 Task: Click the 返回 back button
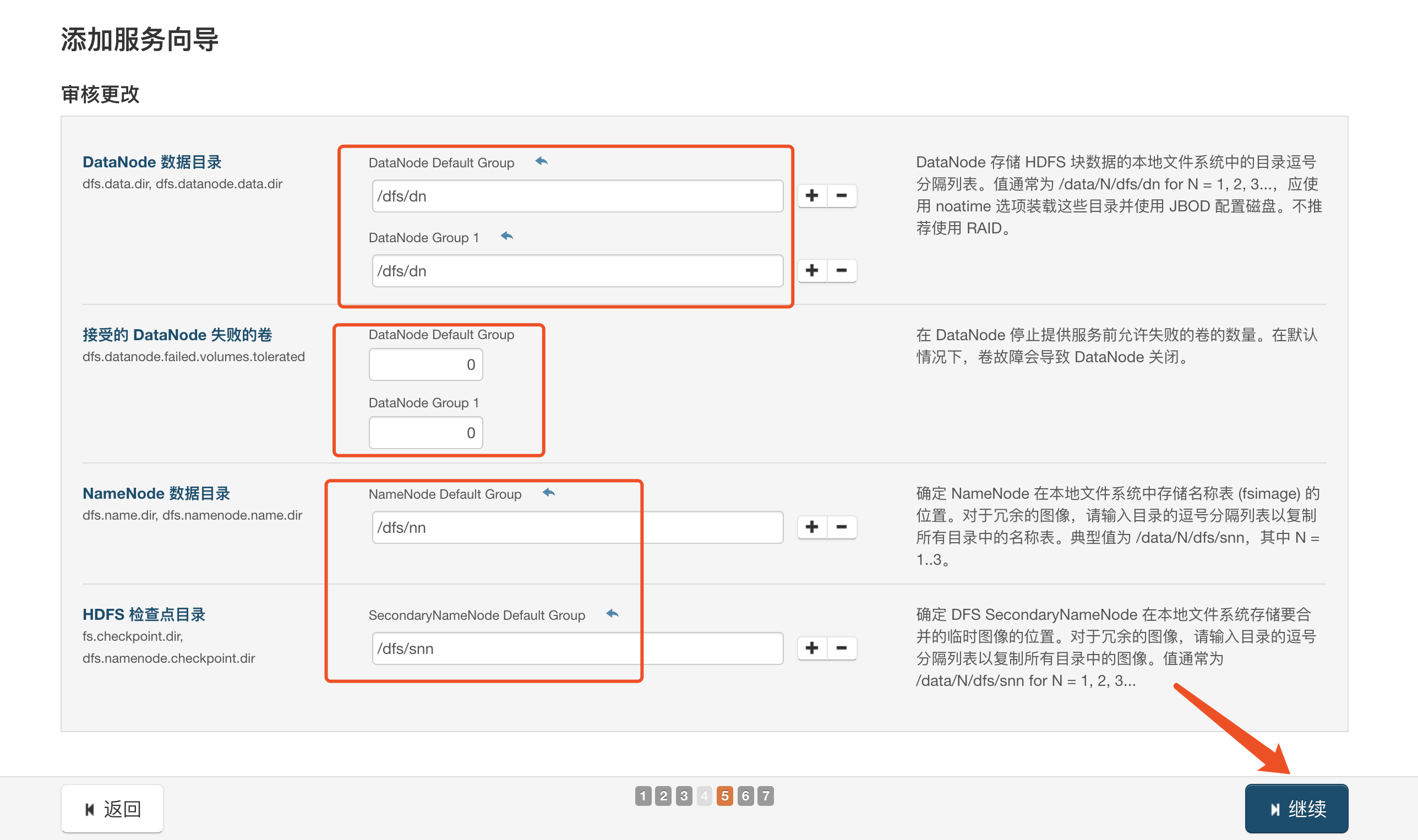[112, 809]
